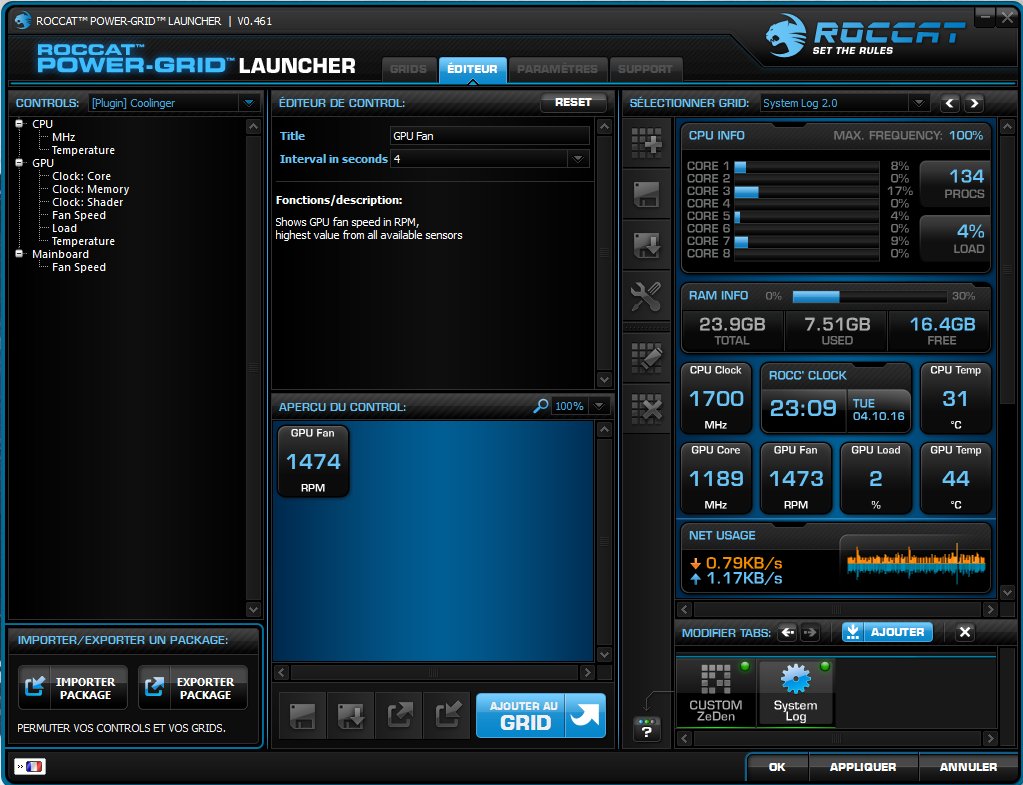Open the preview zoom 100% control
1023x785 pixels.
click(573, 406)
